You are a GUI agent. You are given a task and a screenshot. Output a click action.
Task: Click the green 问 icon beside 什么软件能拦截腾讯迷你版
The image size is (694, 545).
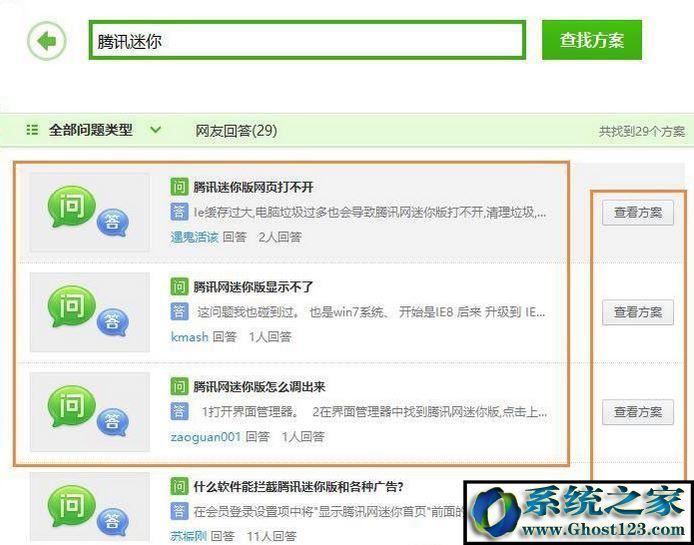coord(179,487)
